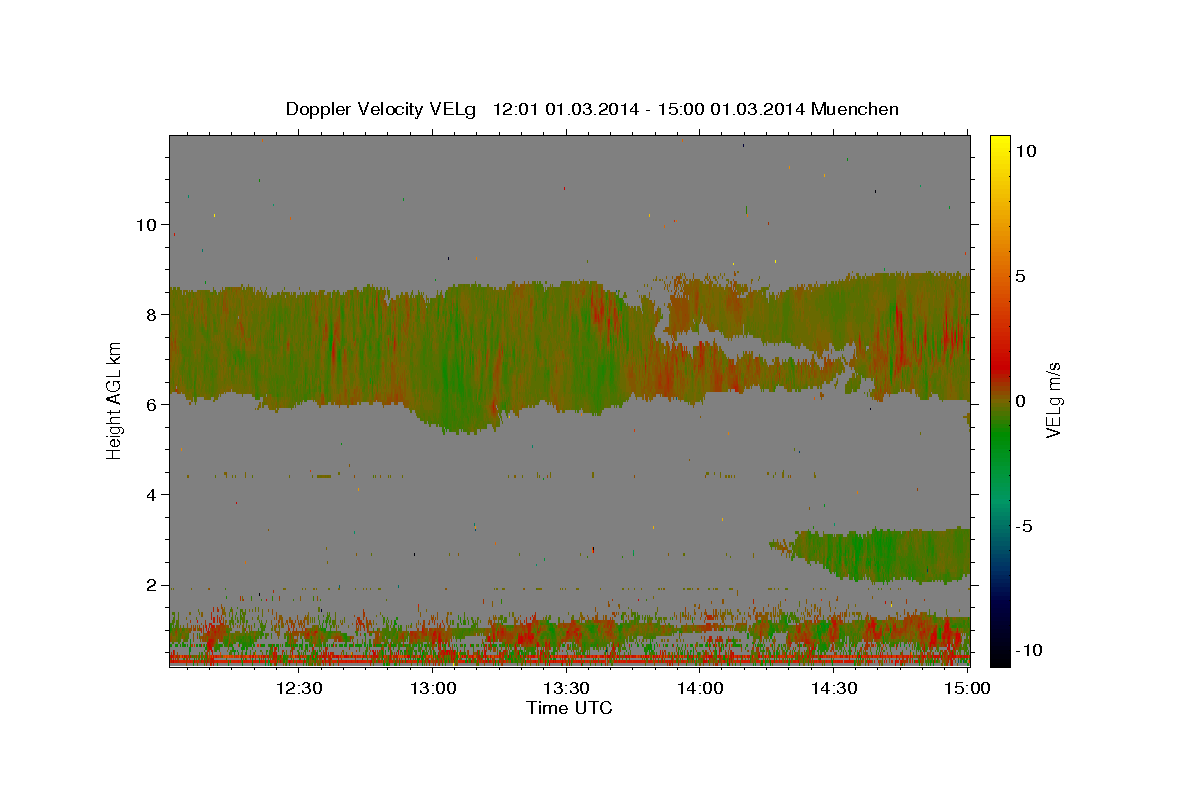Image resolution: width=1200 pixels, height=800 pixels.
Task: Click the 'Height AGL km' axis label
Action: [x=114, y=400]
